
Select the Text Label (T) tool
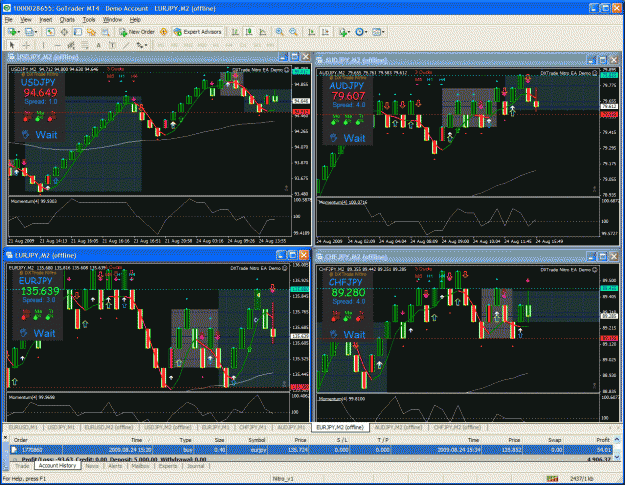[x=112, y=45]
